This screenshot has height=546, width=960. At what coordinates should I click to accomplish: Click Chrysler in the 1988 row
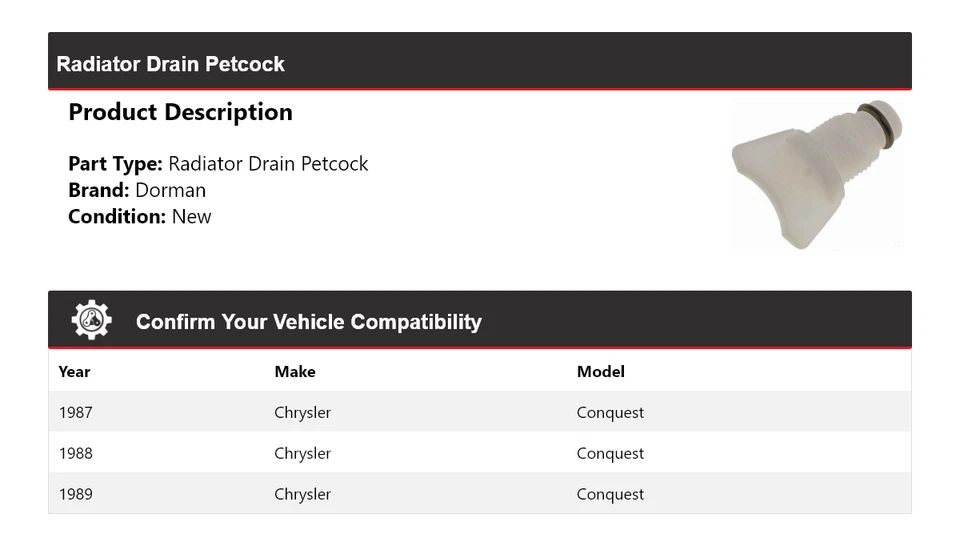[x=302, y=453]
